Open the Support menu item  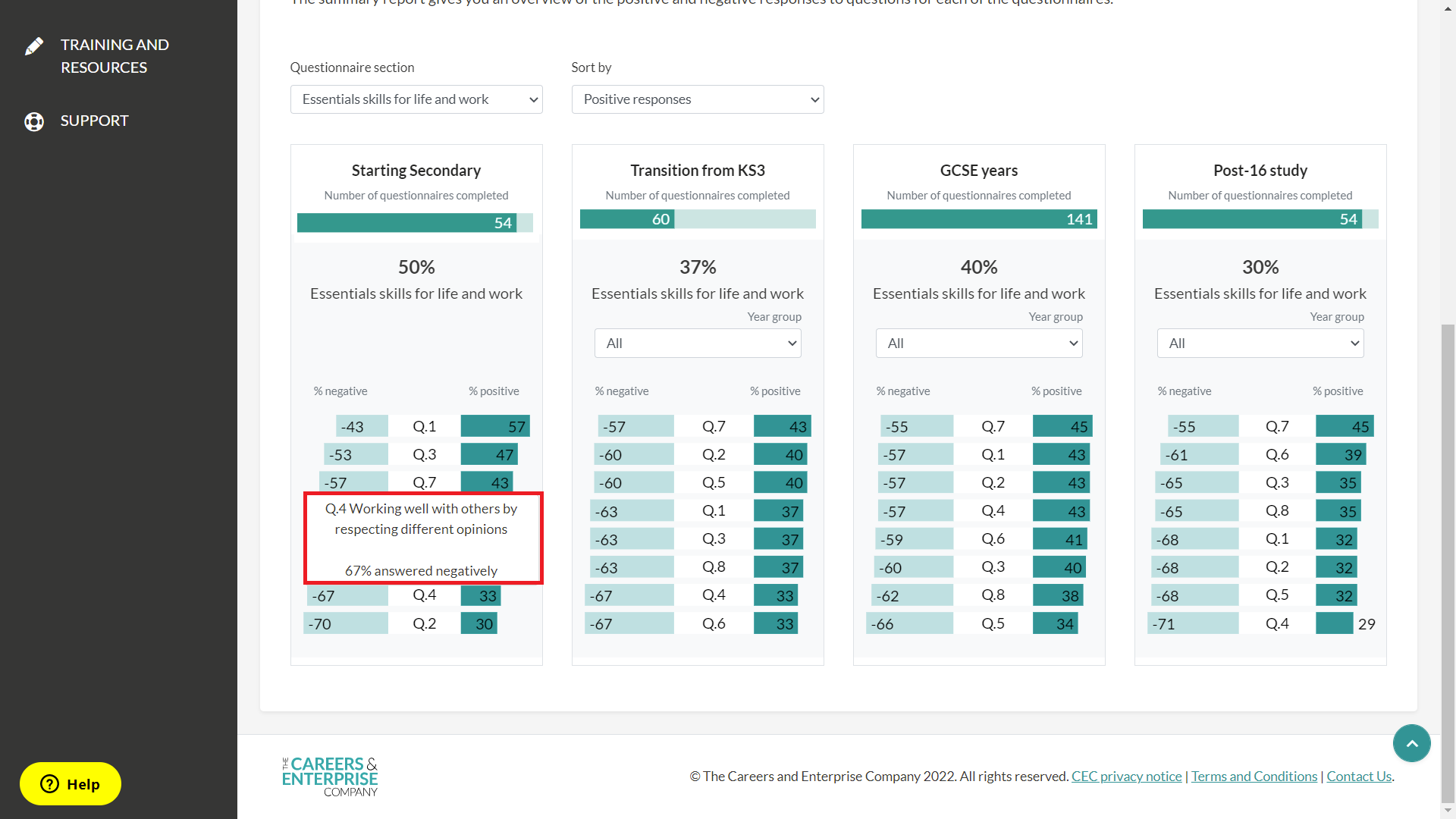coord(95,121)
